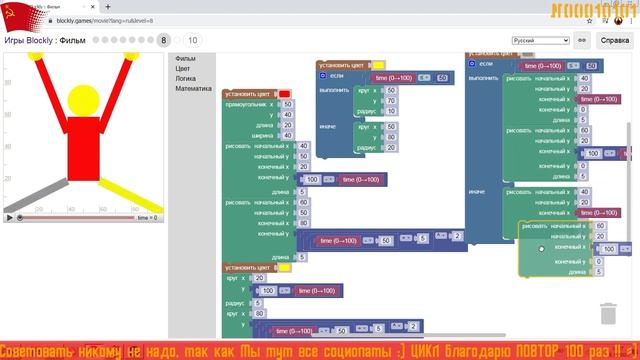Click the 'установить цвет' label with red swatch
The image size is (640, 360).
pyautogui.click(x=247, y=94)
